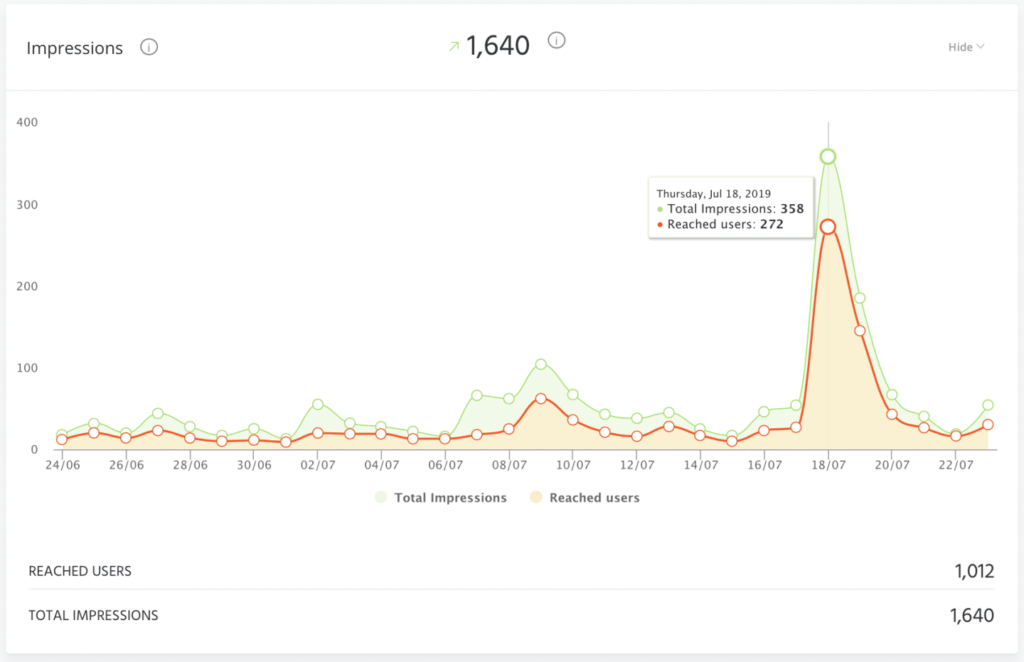
Task: Click the orange Reached users legend swatch
Action: click(536, 497)
